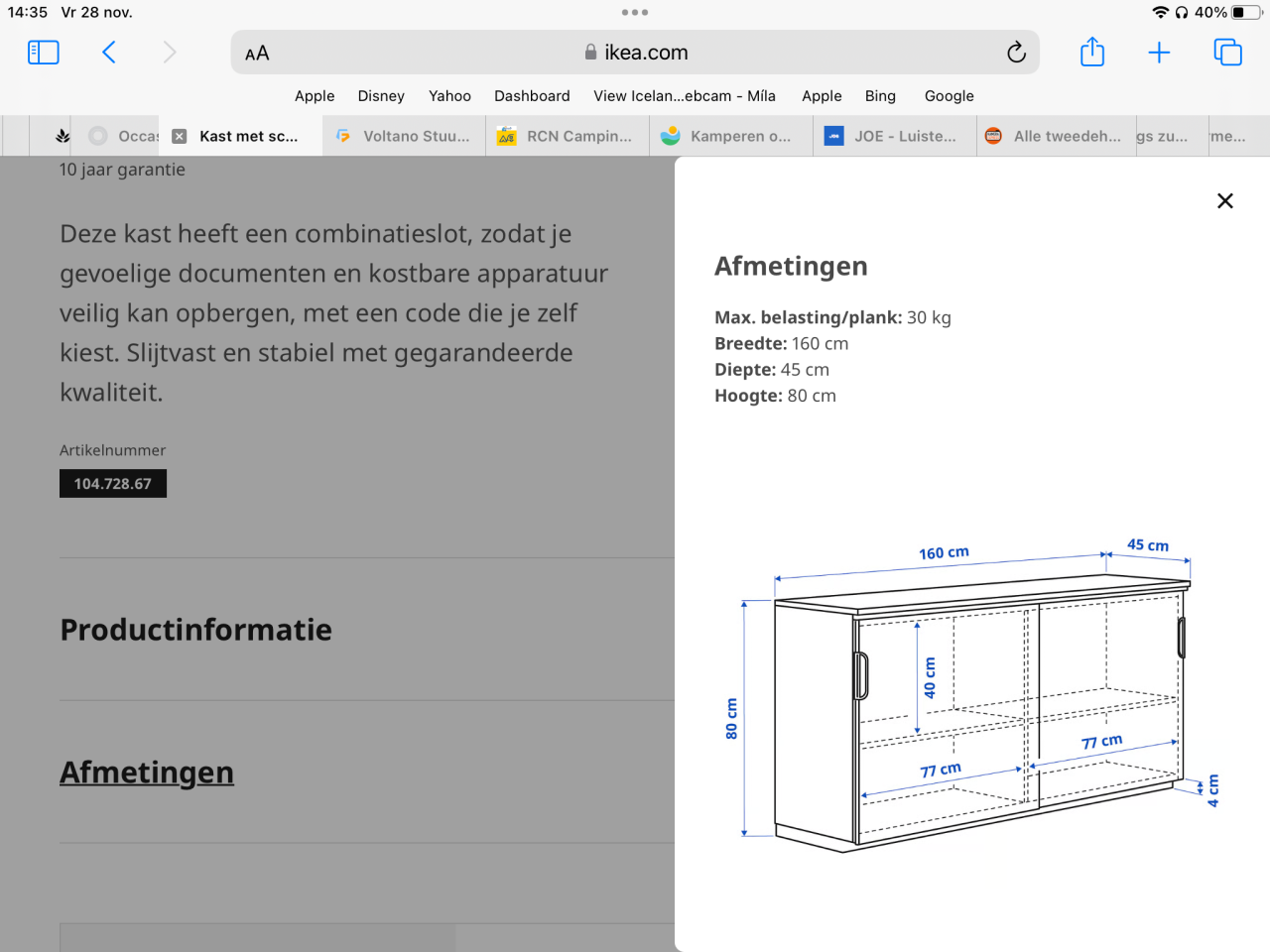
Task: Click the article number 104.728.67
Action: click(112, 483)
